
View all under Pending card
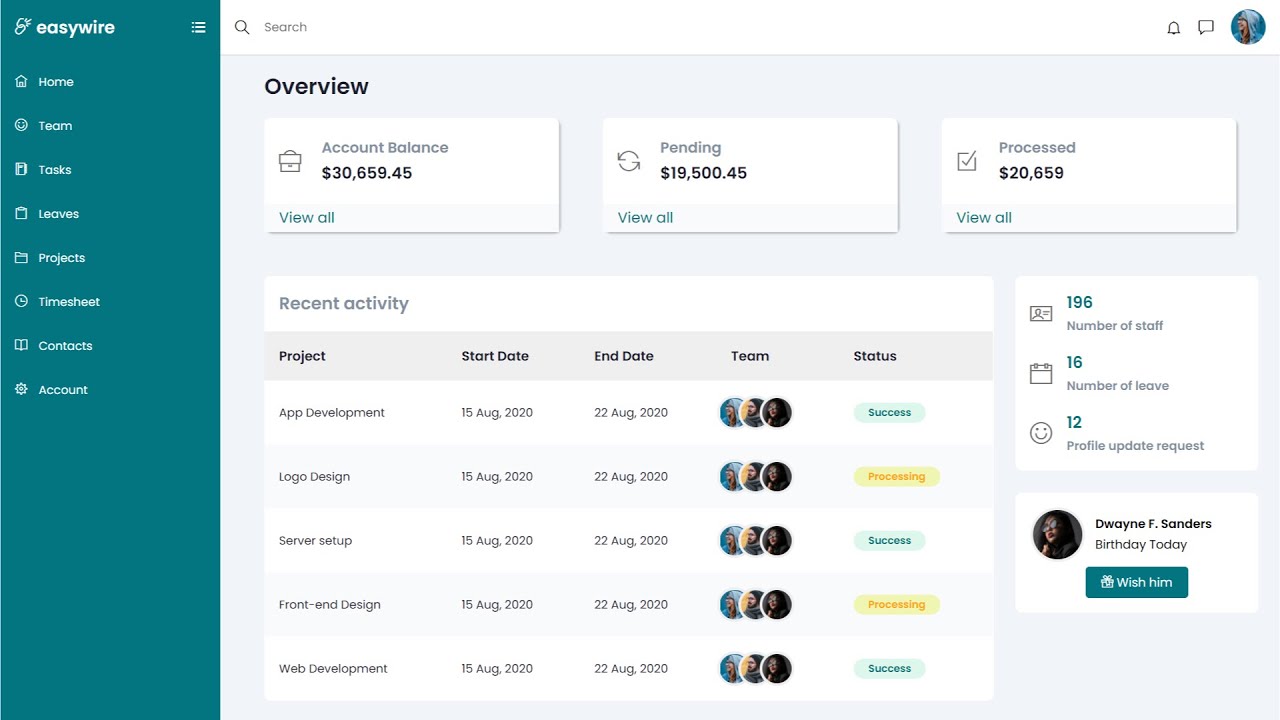click(645, 218)
